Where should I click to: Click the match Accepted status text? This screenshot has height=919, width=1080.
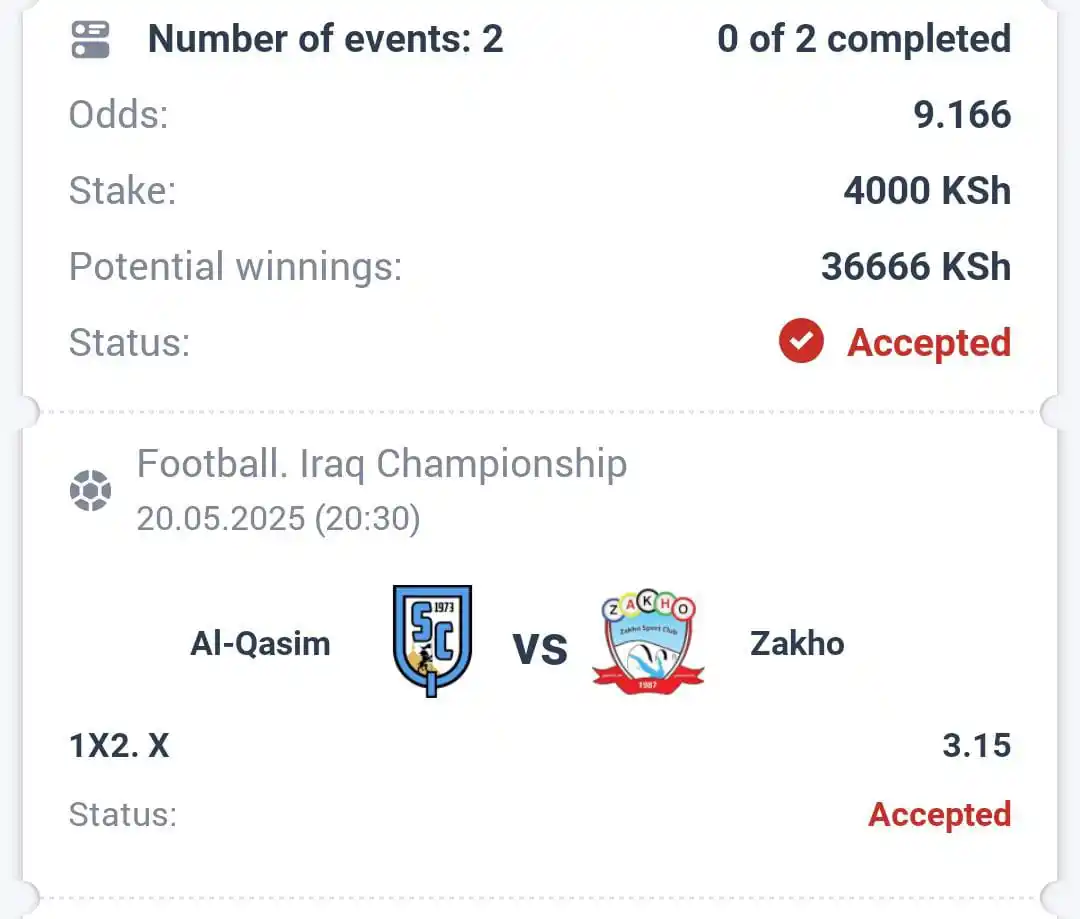[939, 814]
